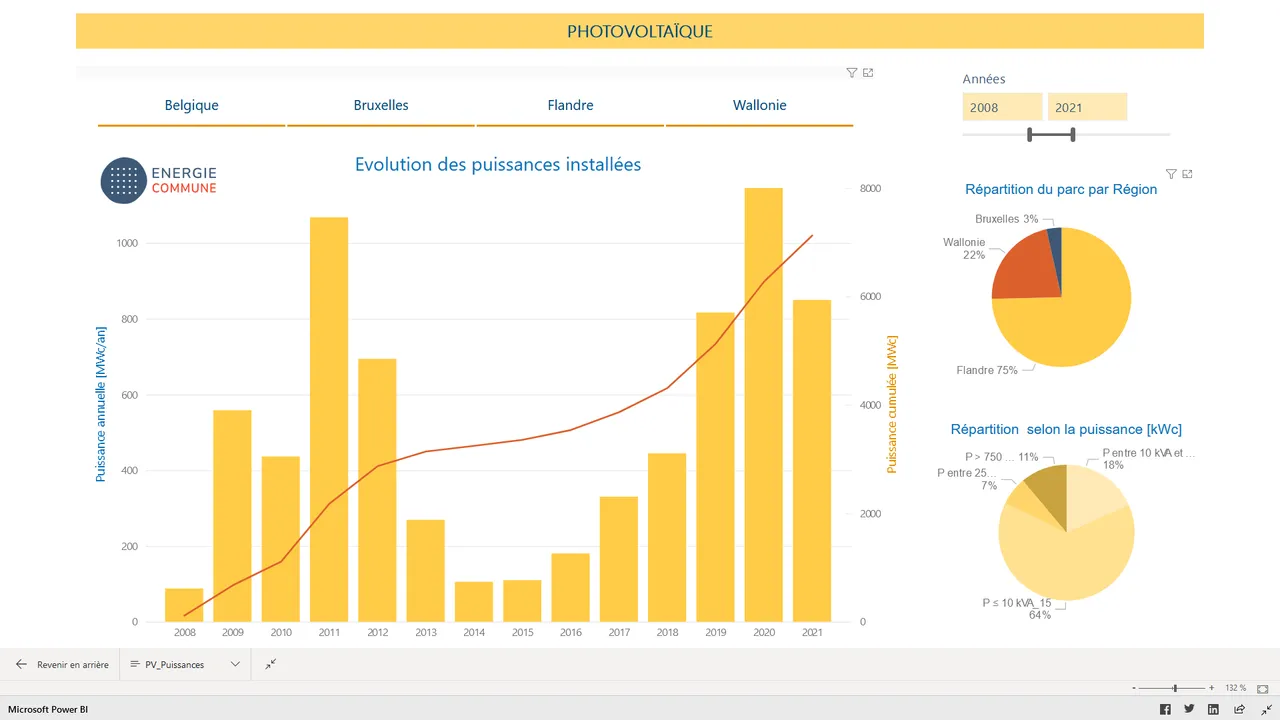
Task: Click the '132 %' zoom level text
Action: click(x=1236, y=688)
